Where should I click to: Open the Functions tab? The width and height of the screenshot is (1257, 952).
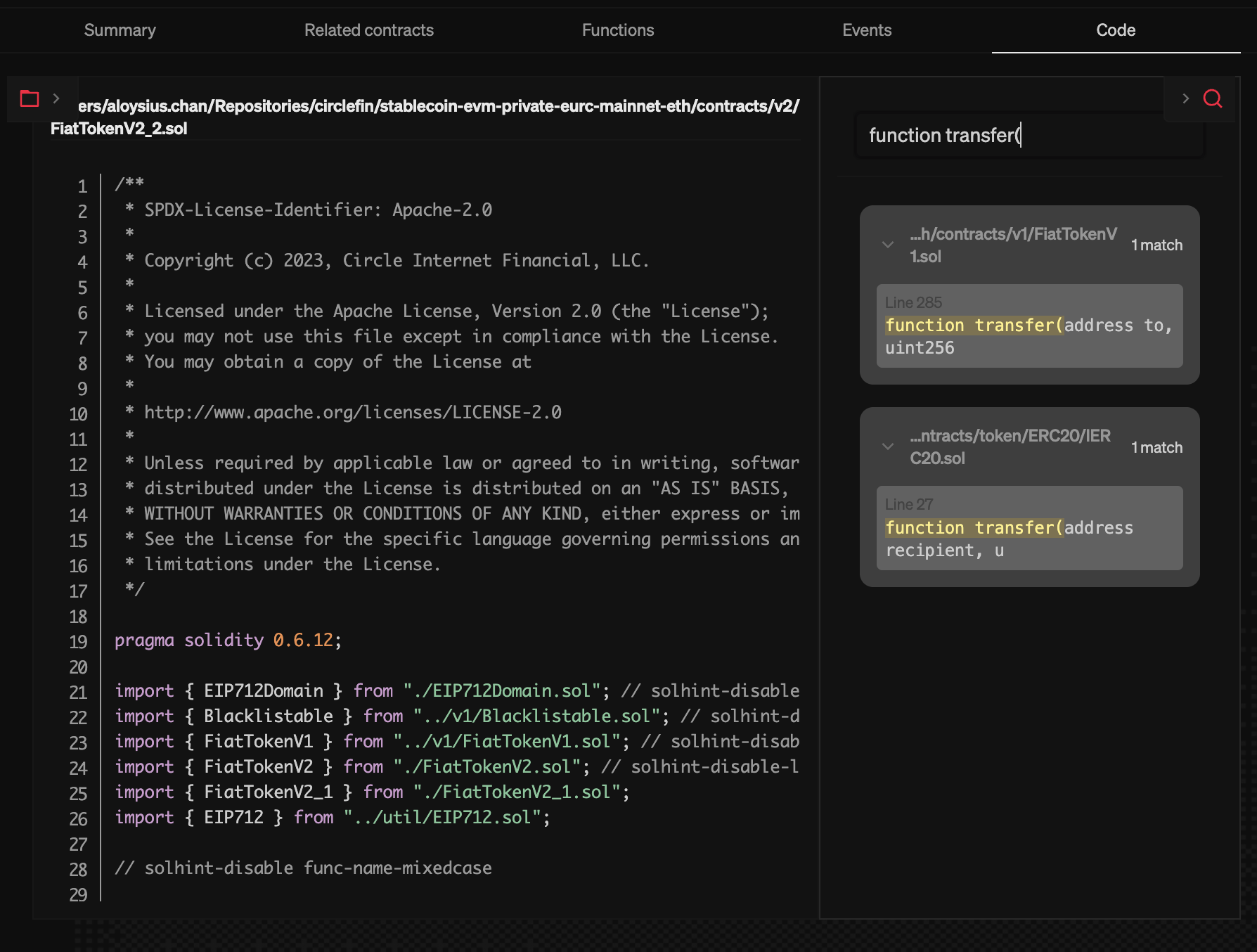click(617, 30)
